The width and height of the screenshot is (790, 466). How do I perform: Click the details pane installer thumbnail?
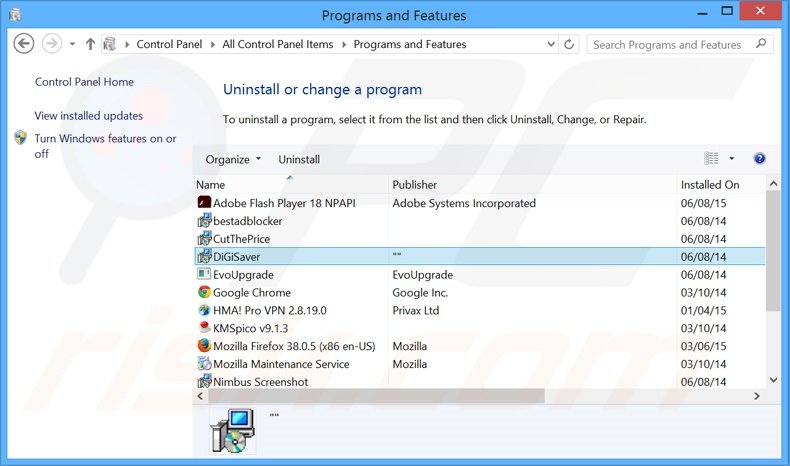tap(233, 431)
